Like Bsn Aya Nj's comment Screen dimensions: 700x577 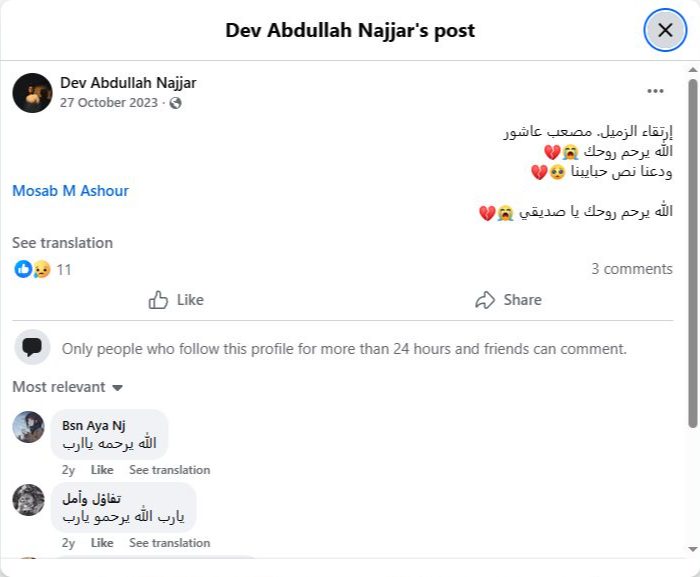[102, 470]
